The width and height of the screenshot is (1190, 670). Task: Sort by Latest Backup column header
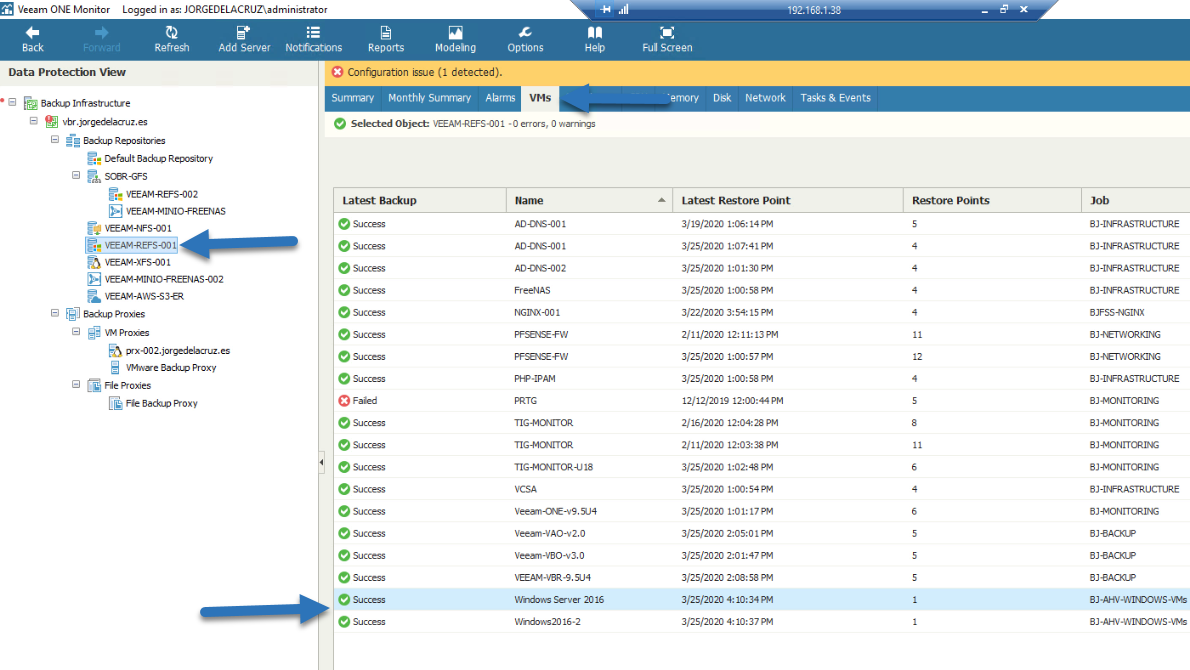click(420, 200)
